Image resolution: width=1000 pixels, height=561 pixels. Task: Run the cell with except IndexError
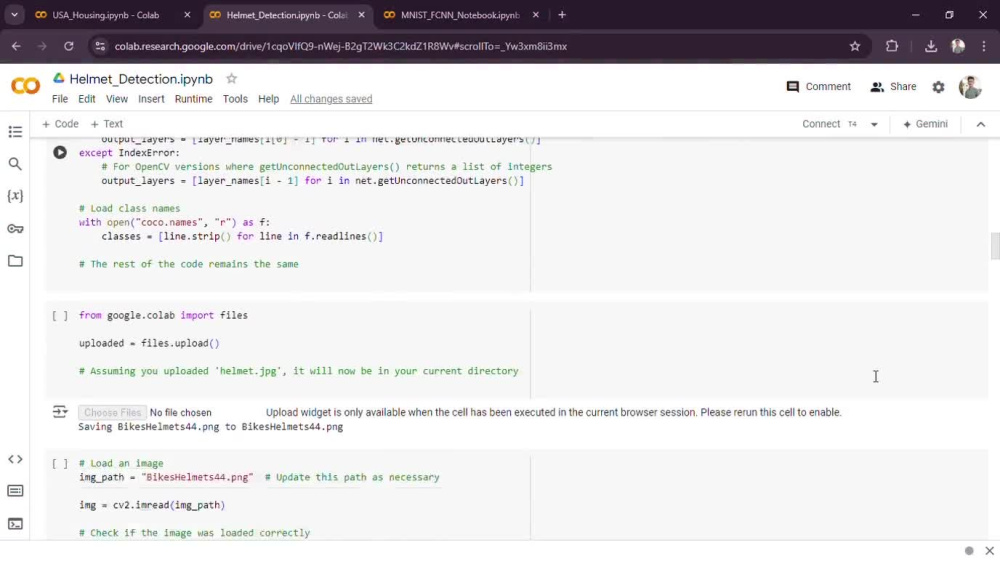click(60, 152)
